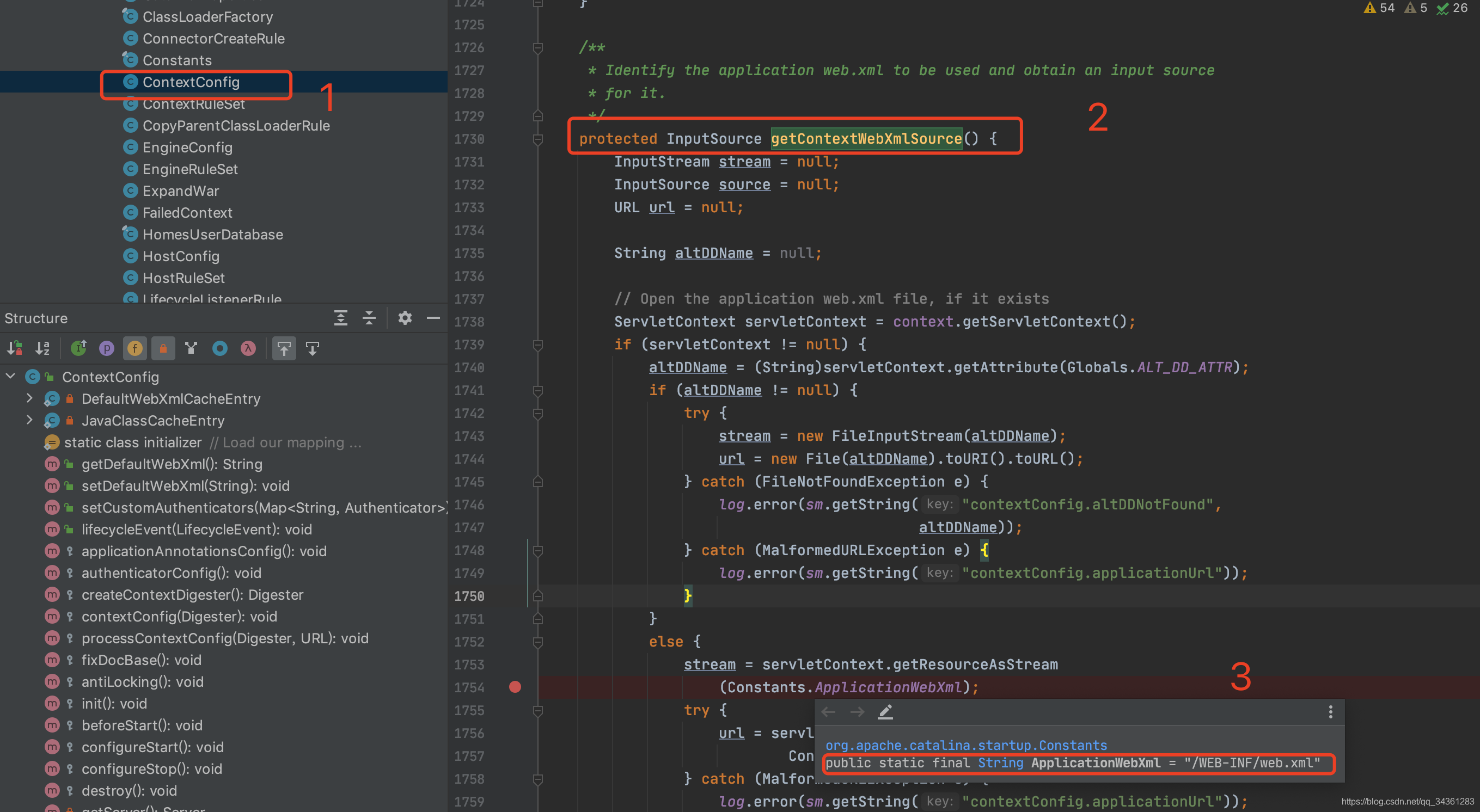The image size is (1480, 812).
Task: Fold the try block at line 1755
Action: pyautogui.click(x=538, y=710)
